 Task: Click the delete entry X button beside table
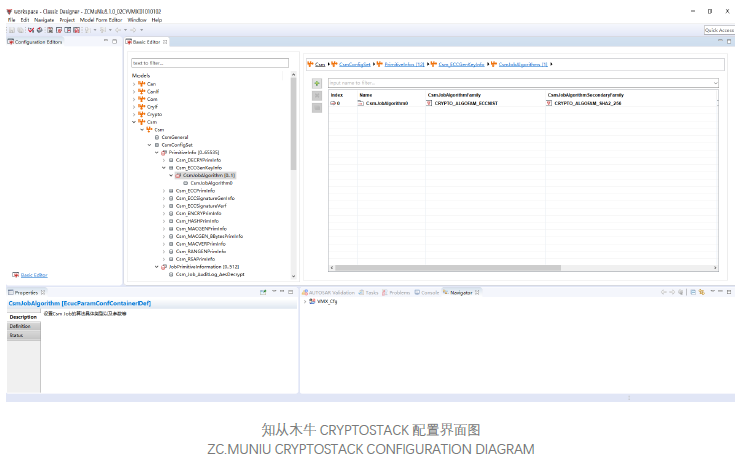point(317,96)
